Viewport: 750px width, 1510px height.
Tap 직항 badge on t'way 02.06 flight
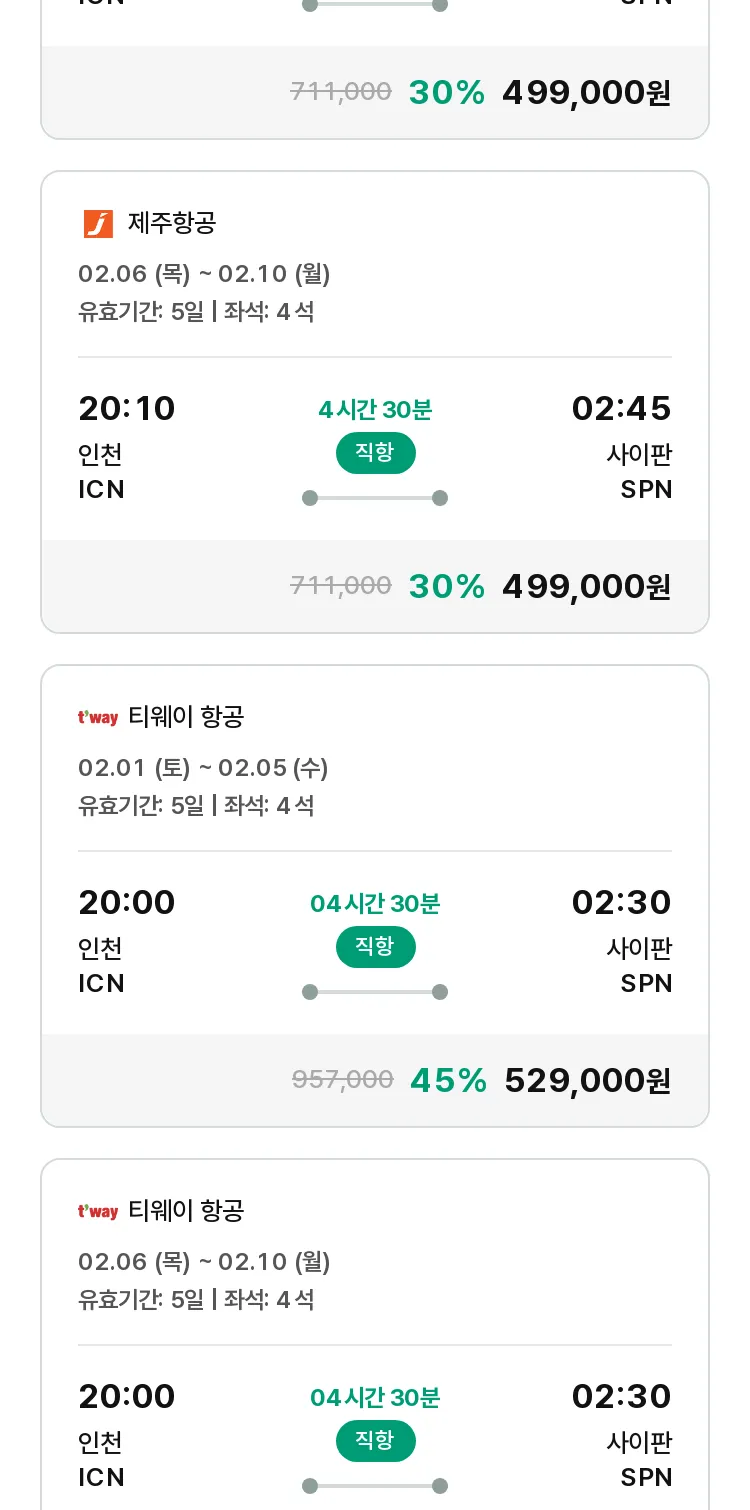pyautogui.click(x=375, y=1441)
